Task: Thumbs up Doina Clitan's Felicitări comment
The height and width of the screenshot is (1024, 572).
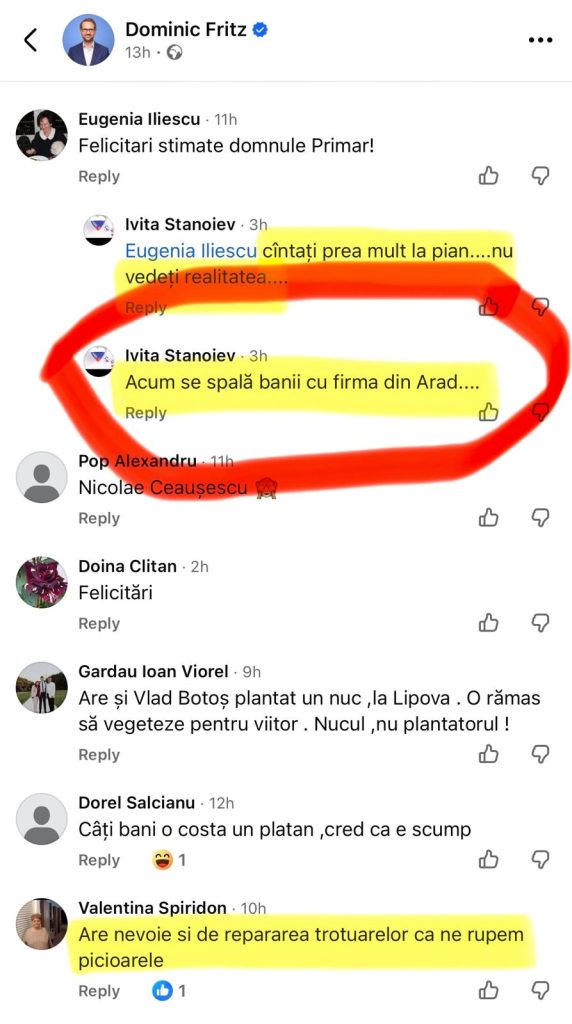Action: click(x=489, y=622)
